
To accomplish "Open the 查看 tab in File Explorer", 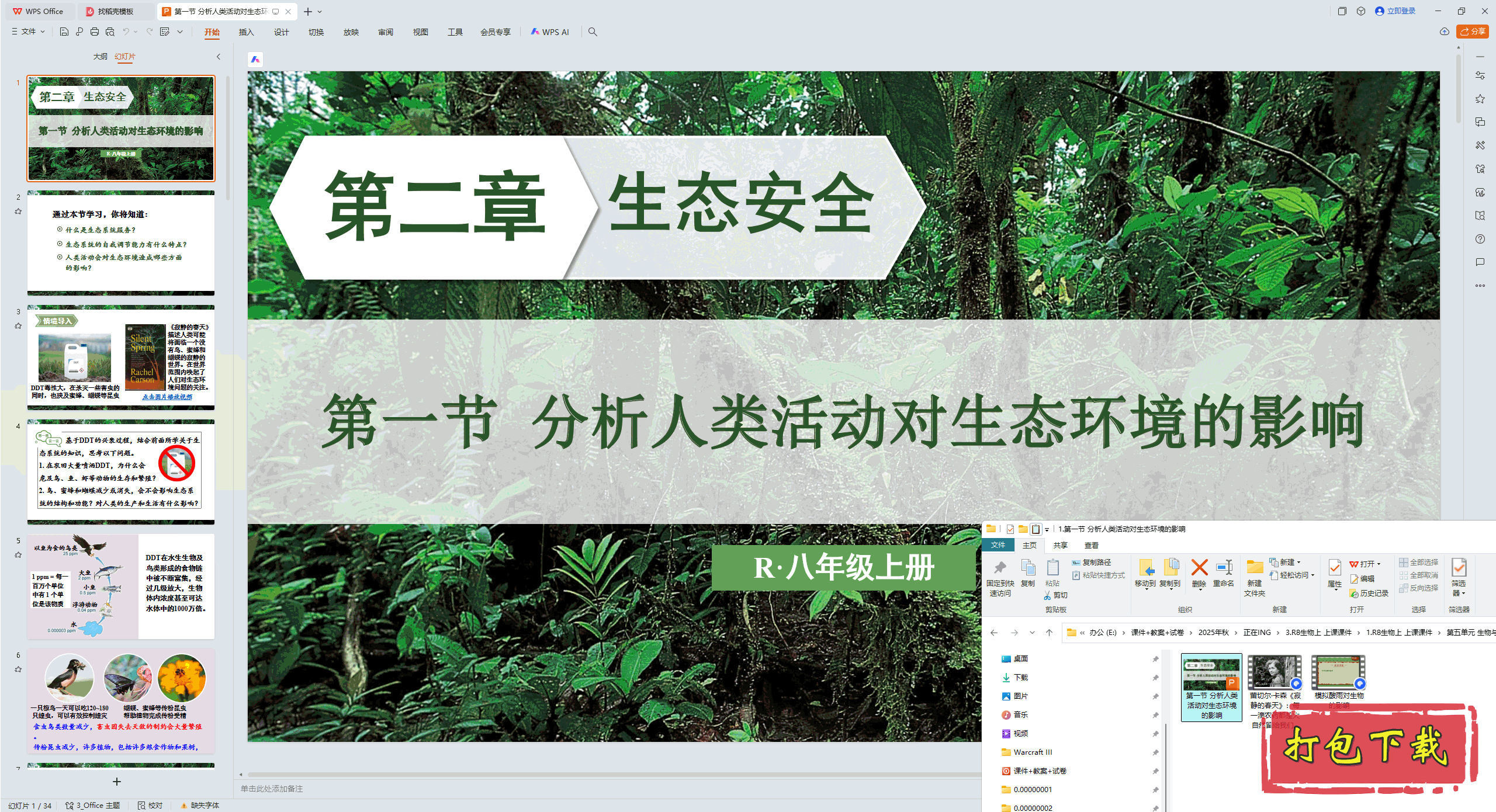I will [1091, 545].
